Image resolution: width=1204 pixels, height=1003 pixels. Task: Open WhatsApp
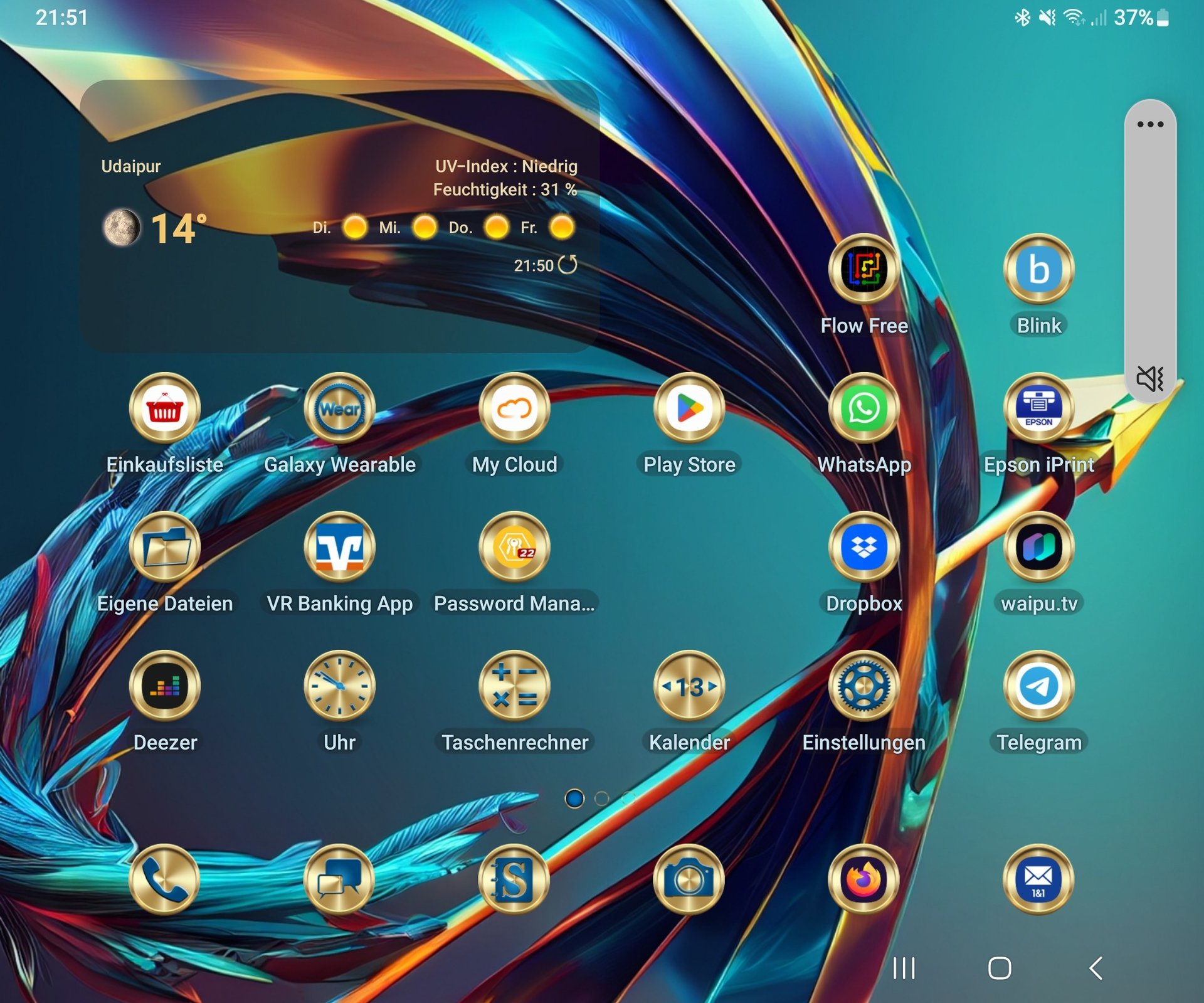coord(863,409)
